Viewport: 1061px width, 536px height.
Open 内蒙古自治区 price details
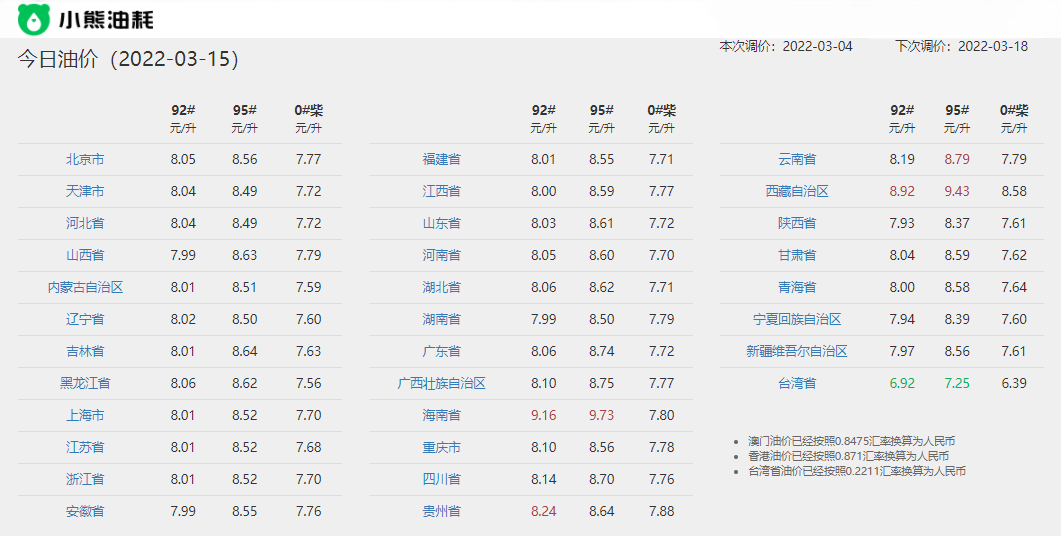coord(85,287)
